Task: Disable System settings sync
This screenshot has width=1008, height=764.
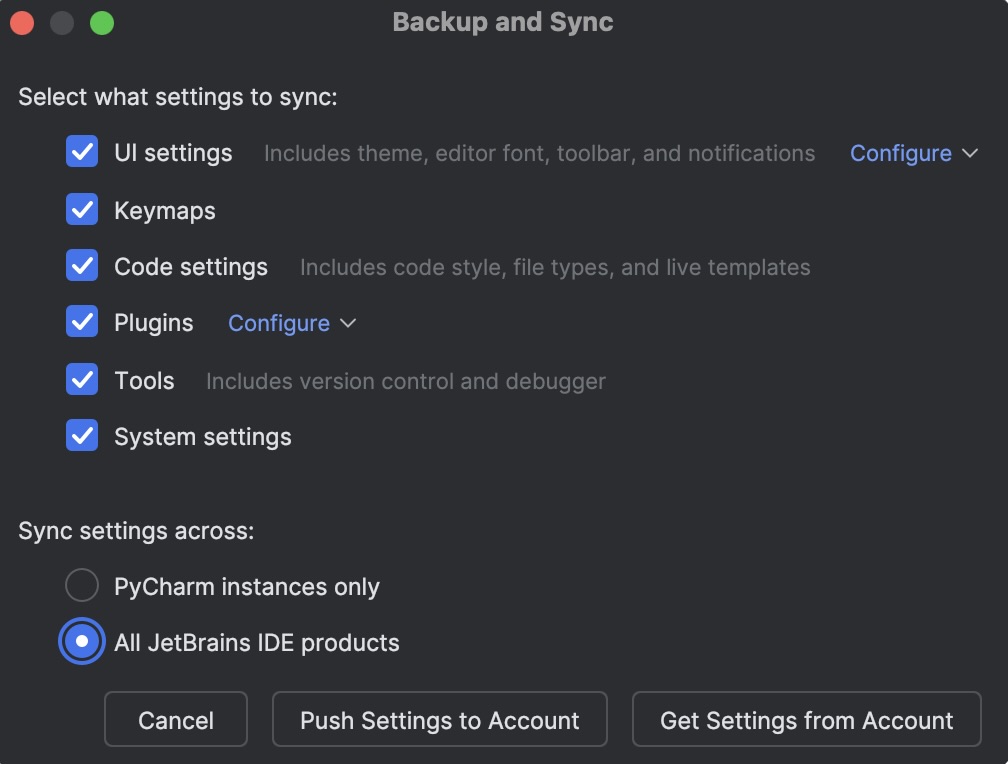Action: [x=82, y=436]
